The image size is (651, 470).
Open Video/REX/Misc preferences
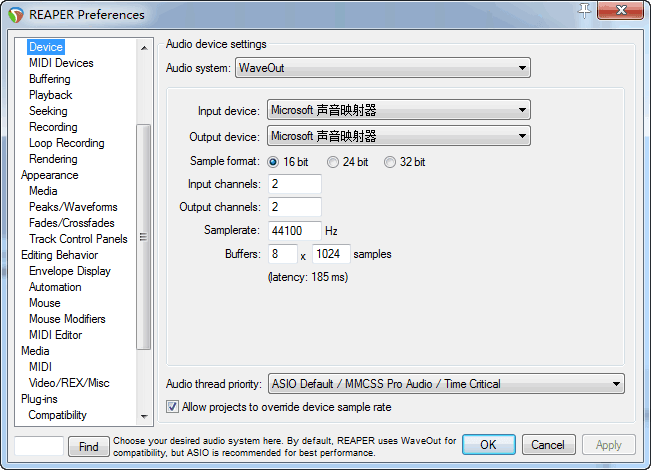[69, 383]
